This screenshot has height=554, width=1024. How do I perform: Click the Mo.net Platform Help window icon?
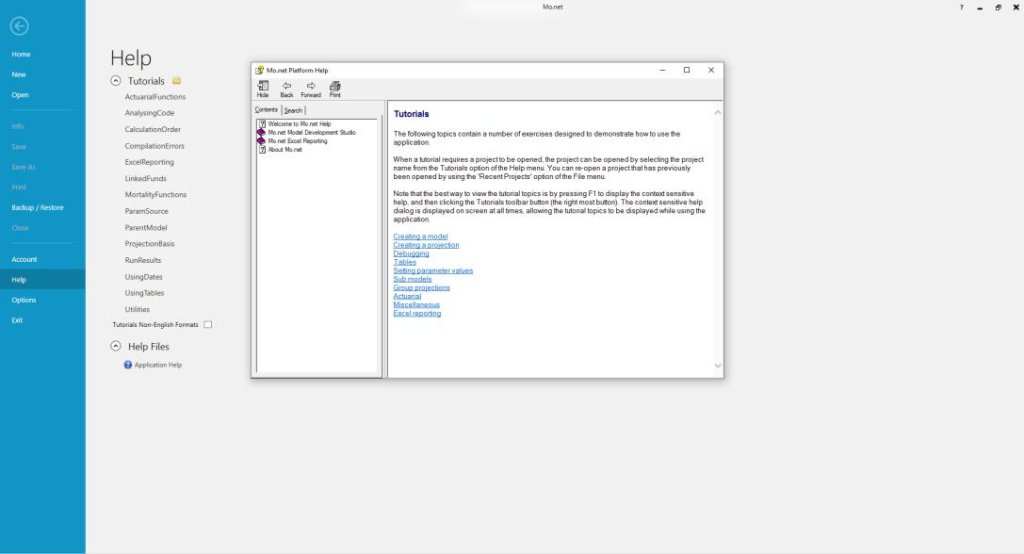click(259, 70)
